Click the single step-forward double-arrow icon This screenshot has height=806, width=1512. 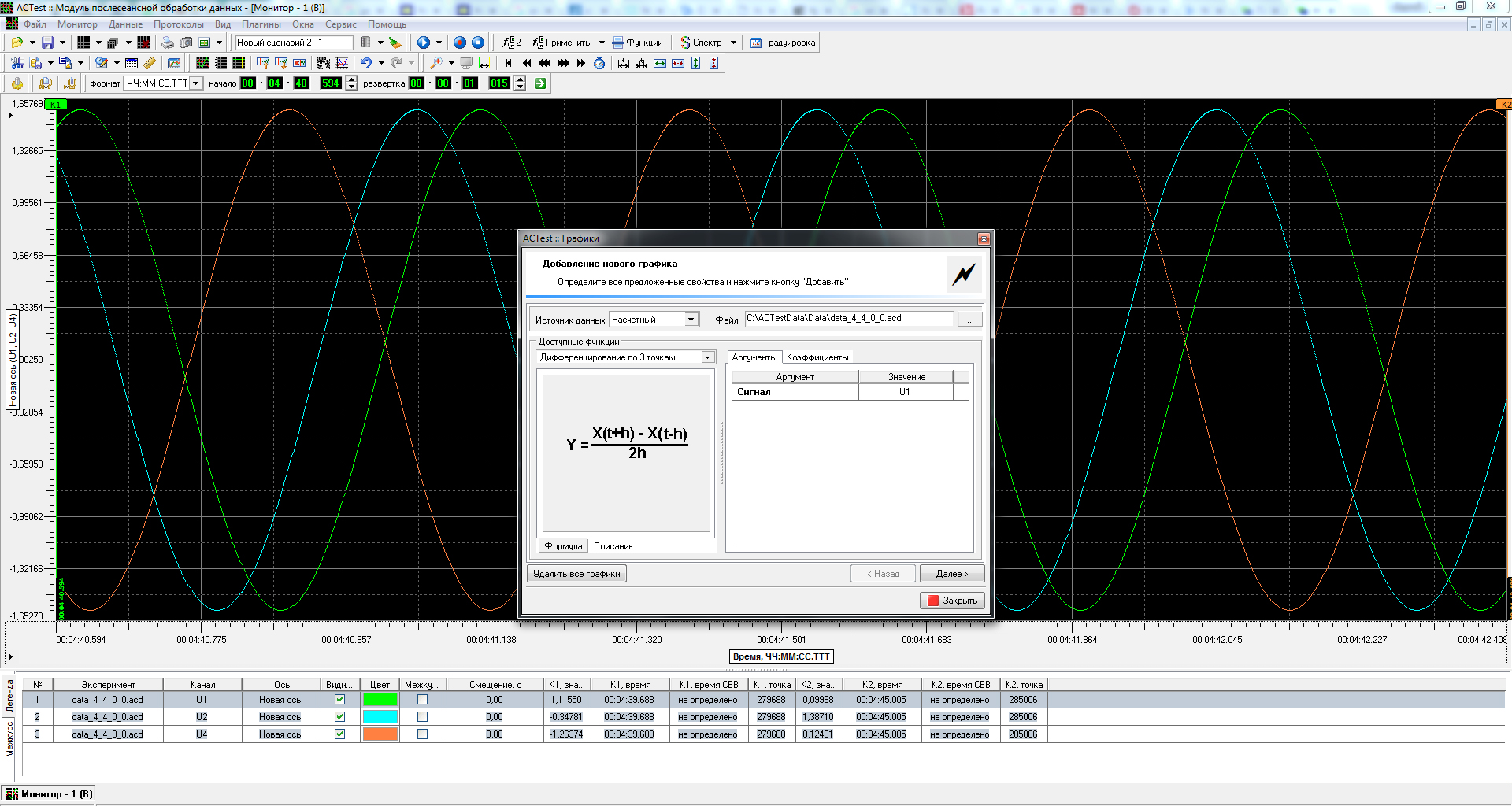point(581,63)
